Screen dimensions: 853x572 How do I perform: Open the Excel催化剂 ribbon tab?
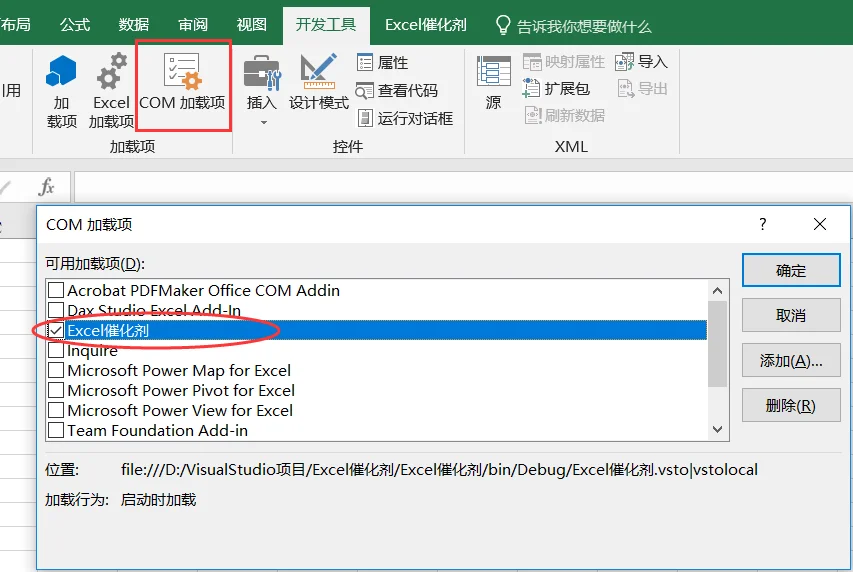[426, 25]
